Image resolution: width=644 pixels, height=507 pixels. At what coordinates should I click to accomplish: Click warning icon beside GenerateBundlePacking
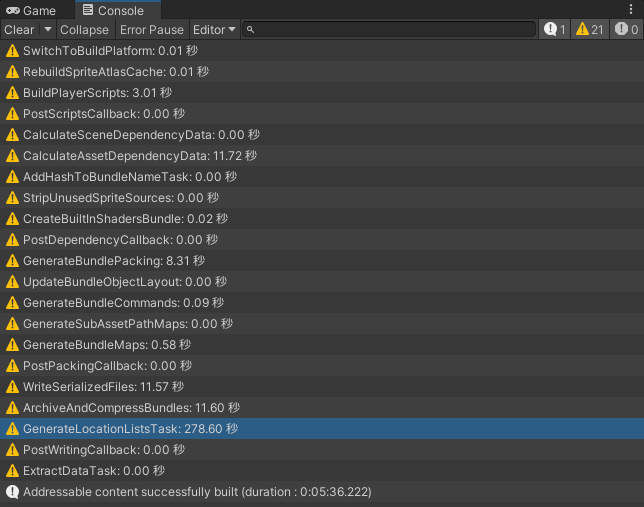[12, 261]
